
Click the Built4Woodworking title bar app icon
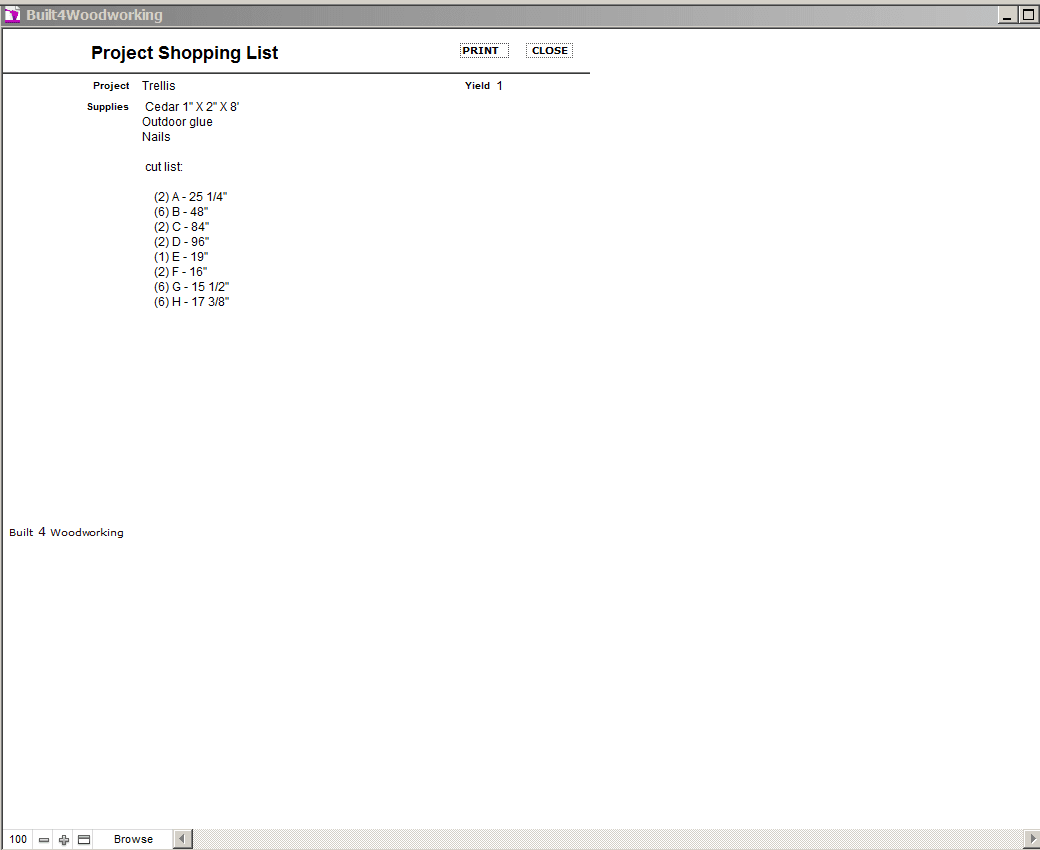click(x=12, y=15)
